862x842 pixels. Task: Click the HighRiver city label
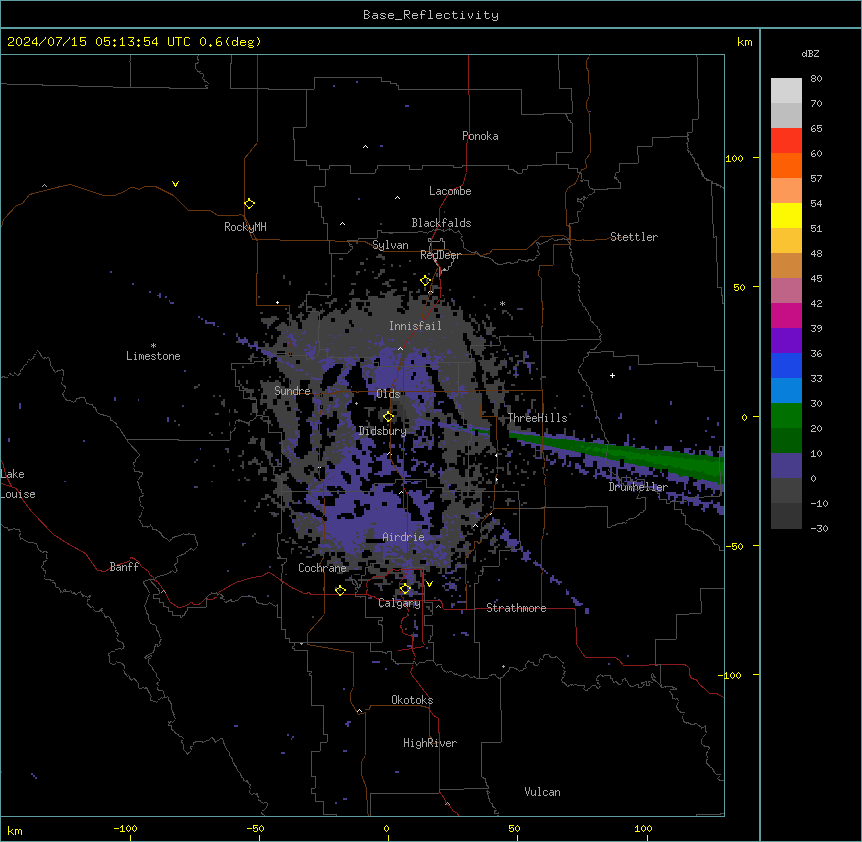[430, 743]
